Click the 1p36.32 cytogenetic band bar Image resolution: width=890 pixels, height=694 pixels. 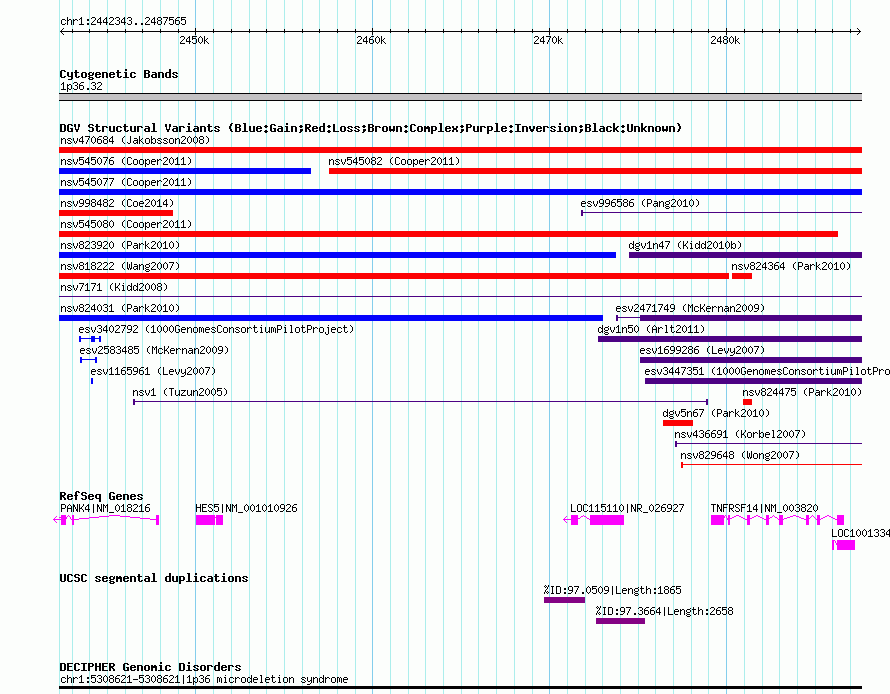click(460, 97)
